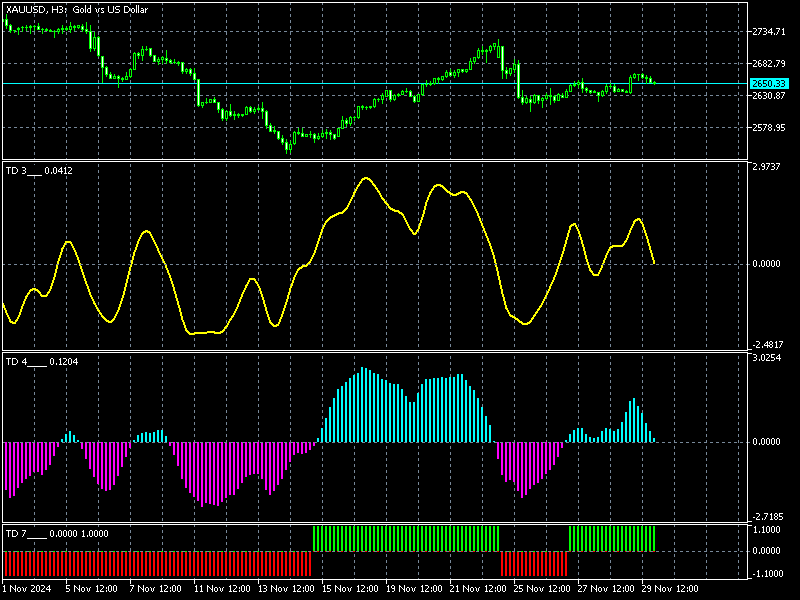Click the lowest candlestick near 13 Nov
The height and width of the screenshot is (600, 800).
coord(289,147)
